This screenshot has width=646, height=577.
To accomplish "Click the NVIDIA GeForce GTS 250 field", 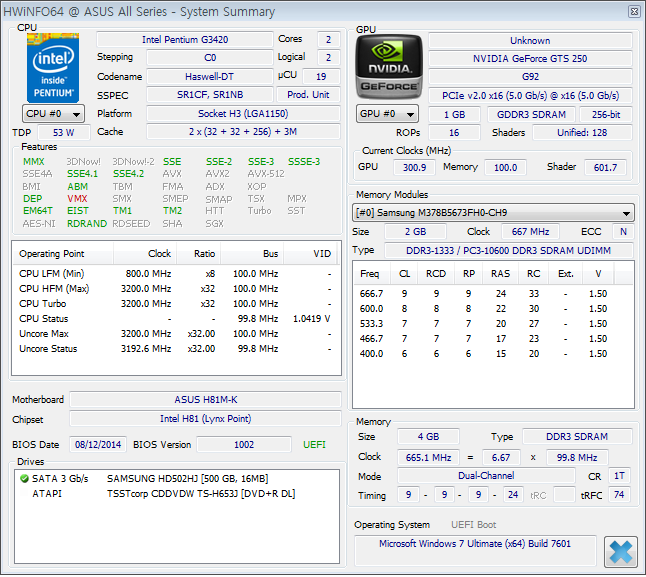I will (530, 59).
